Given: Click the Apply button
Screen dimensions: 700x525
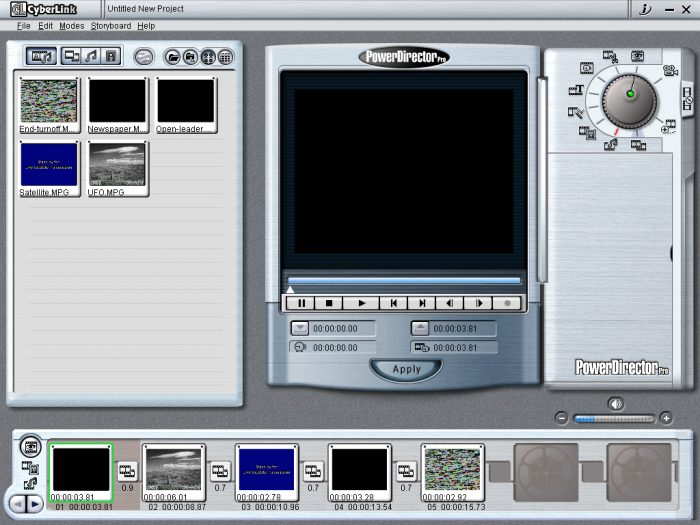Looking at the screenshot, I should tap(406, 369).
